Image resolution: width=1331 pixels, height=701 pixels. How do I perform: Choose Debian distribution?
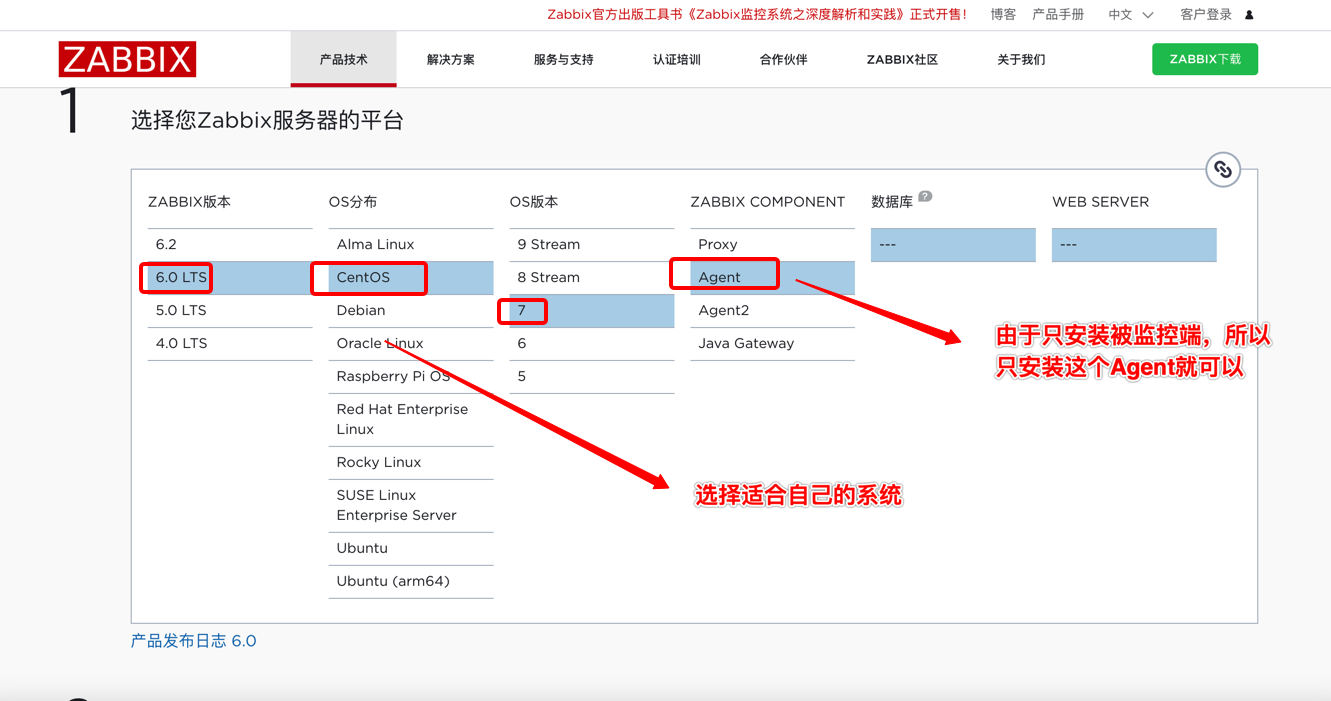point(411,311)
